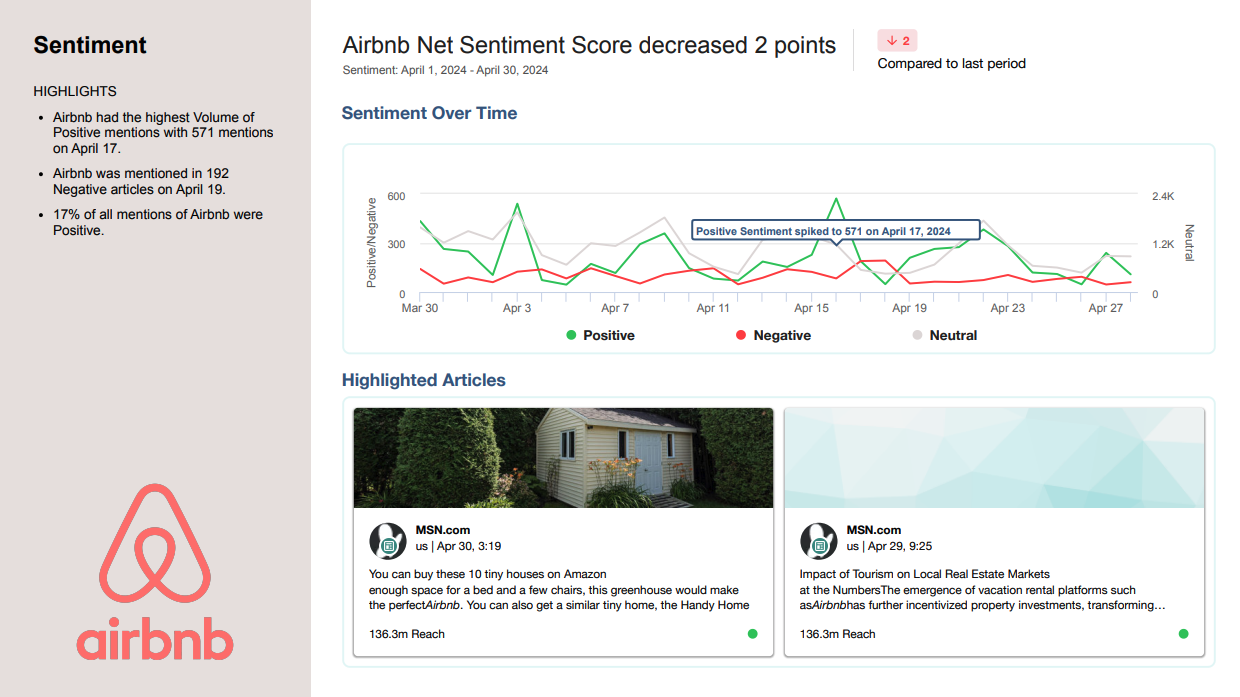The width and height of the screenshot is (1240, 697).
Task: Click the airbnb wordmark text under the logo
Action: tap(155, 641)
